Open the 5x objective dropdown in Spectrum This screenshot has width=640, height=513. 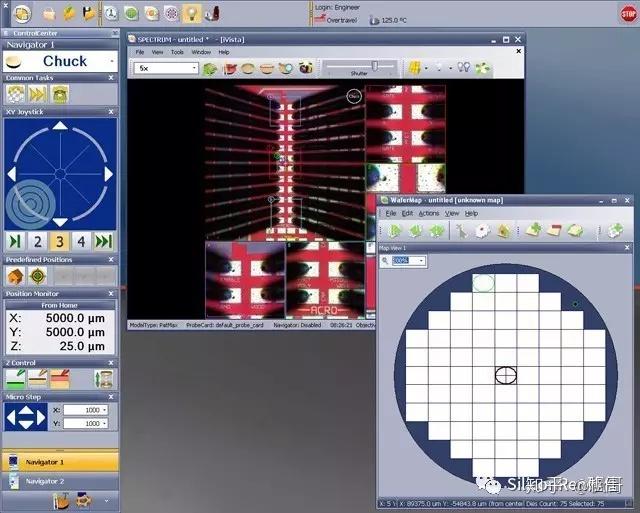pyautogui.click(x=195, y=68)
